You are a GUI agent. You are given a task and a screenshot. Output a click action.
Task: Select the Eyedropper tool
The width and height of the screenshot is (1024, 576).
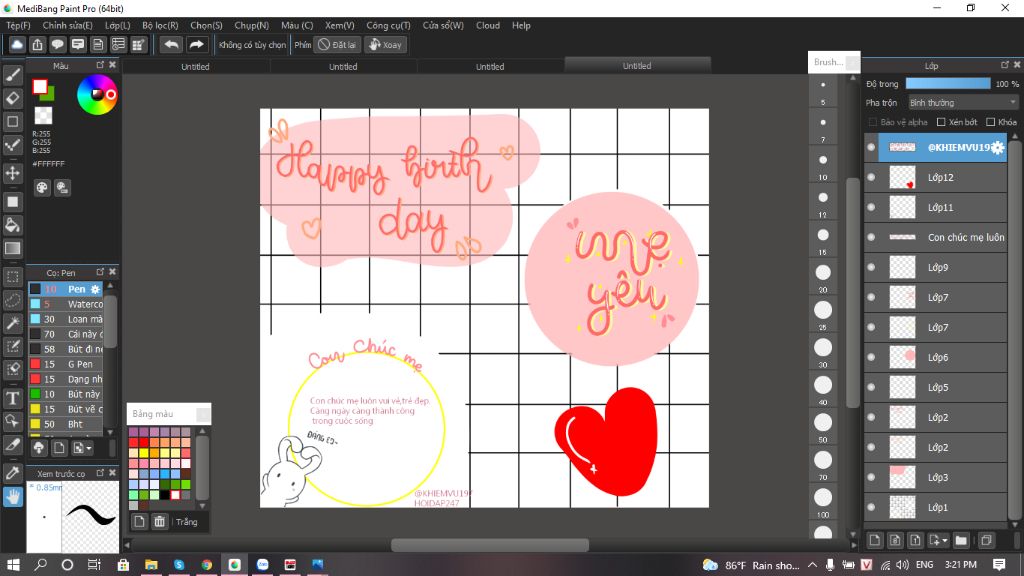coord(12,473)
